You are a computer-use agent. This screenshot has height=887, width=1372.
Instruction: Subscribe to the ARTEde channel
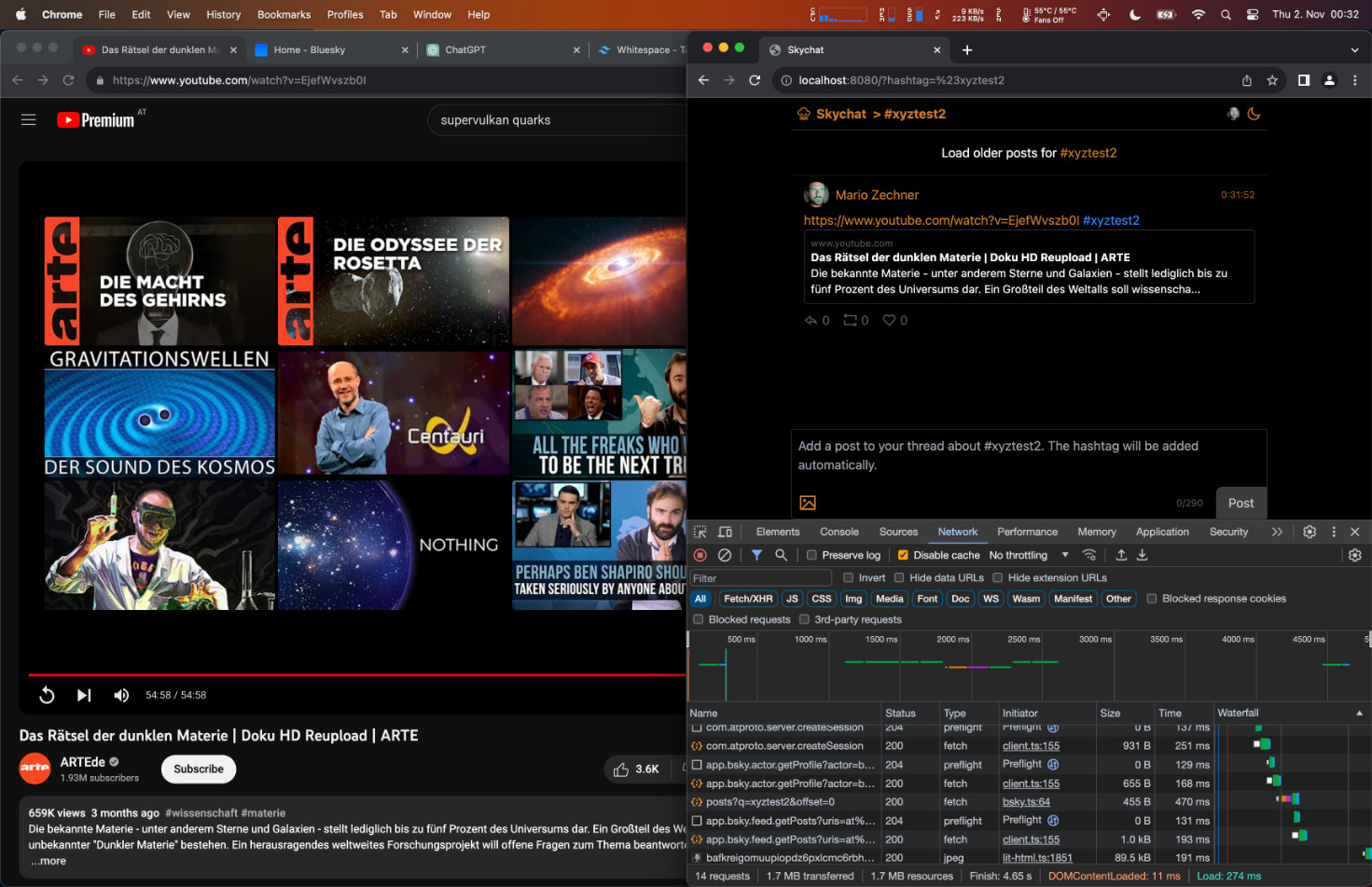199,769
